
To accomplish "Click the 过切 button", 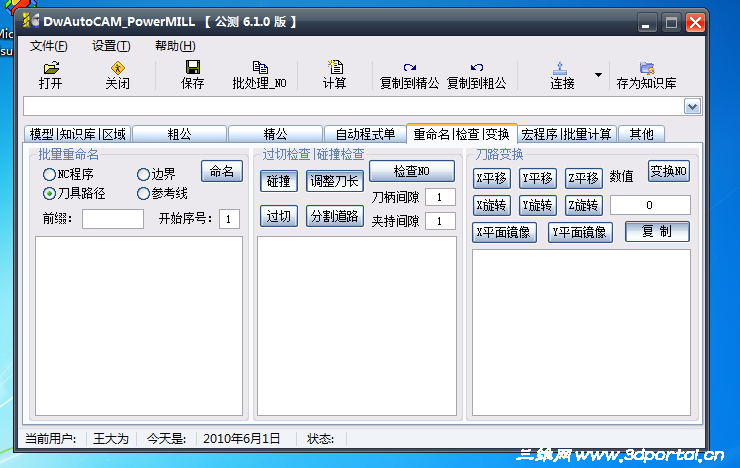I will point(278,216).
